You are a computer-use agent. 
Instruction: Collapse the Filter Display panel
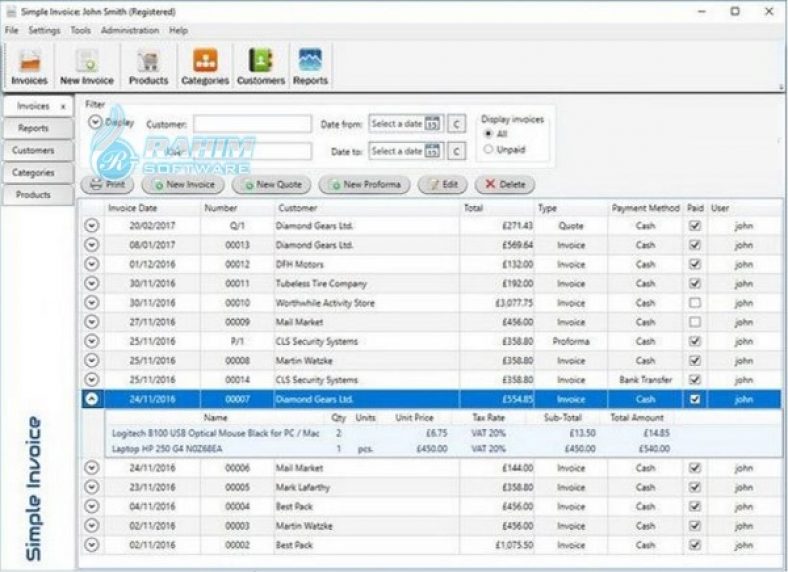point(96,123)
